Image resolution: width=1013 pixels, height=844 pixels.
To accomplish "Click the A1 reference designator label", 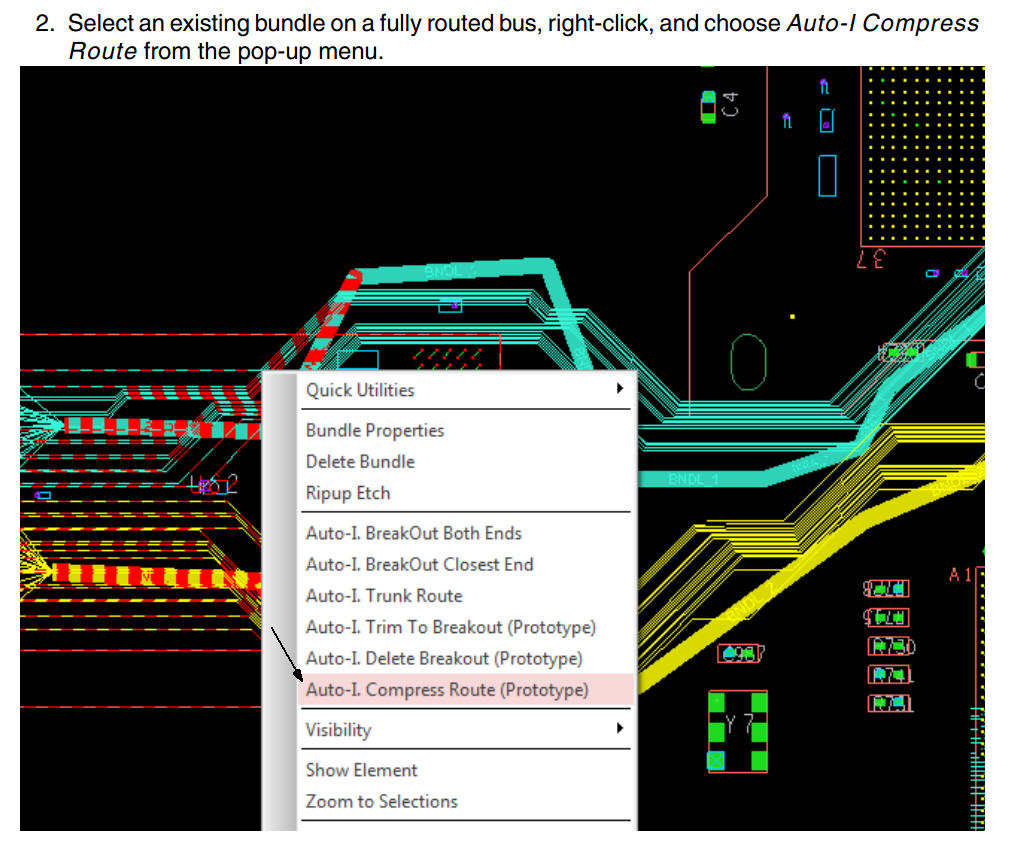I will click(x=960, y=575).
